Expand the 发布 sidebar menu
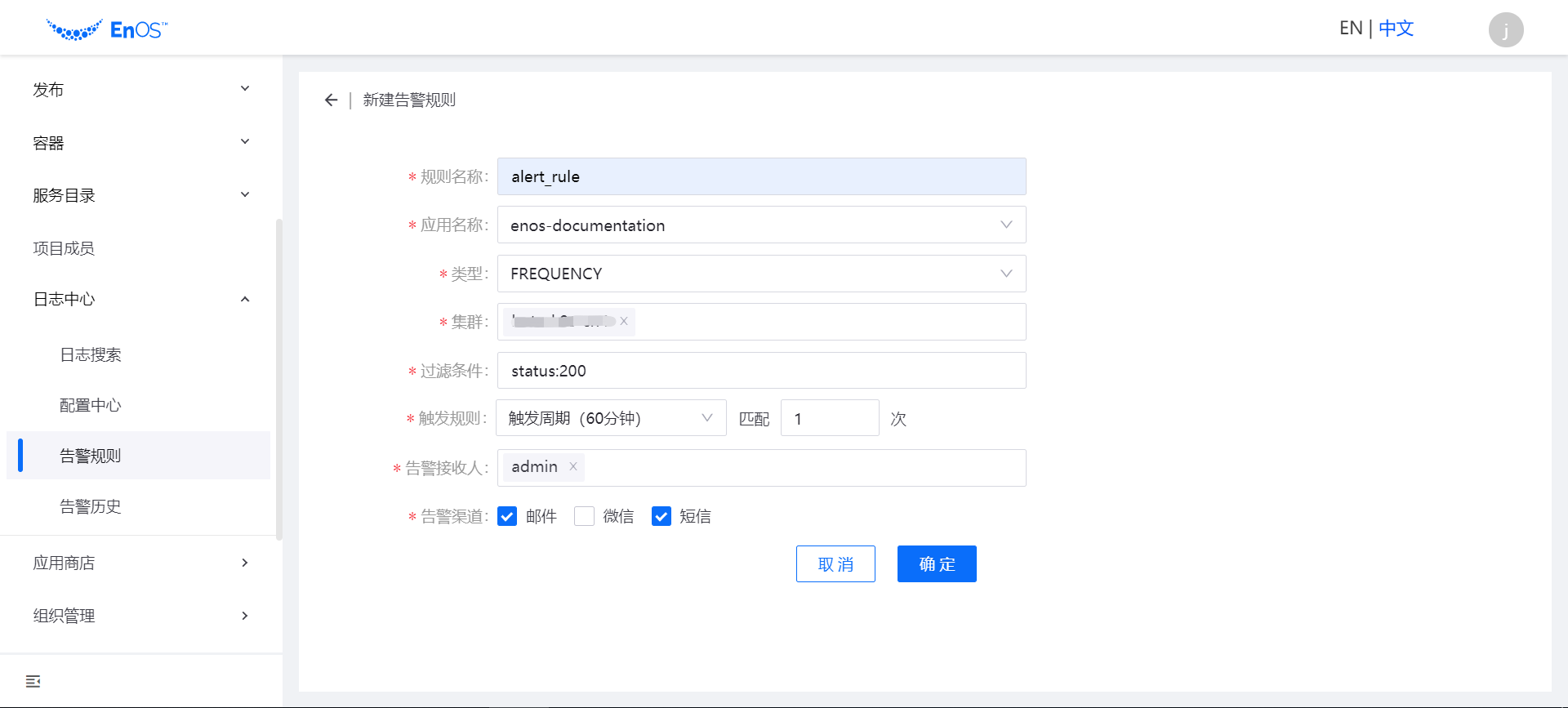The image size is (1568, 708). click(x=139, y=89)
